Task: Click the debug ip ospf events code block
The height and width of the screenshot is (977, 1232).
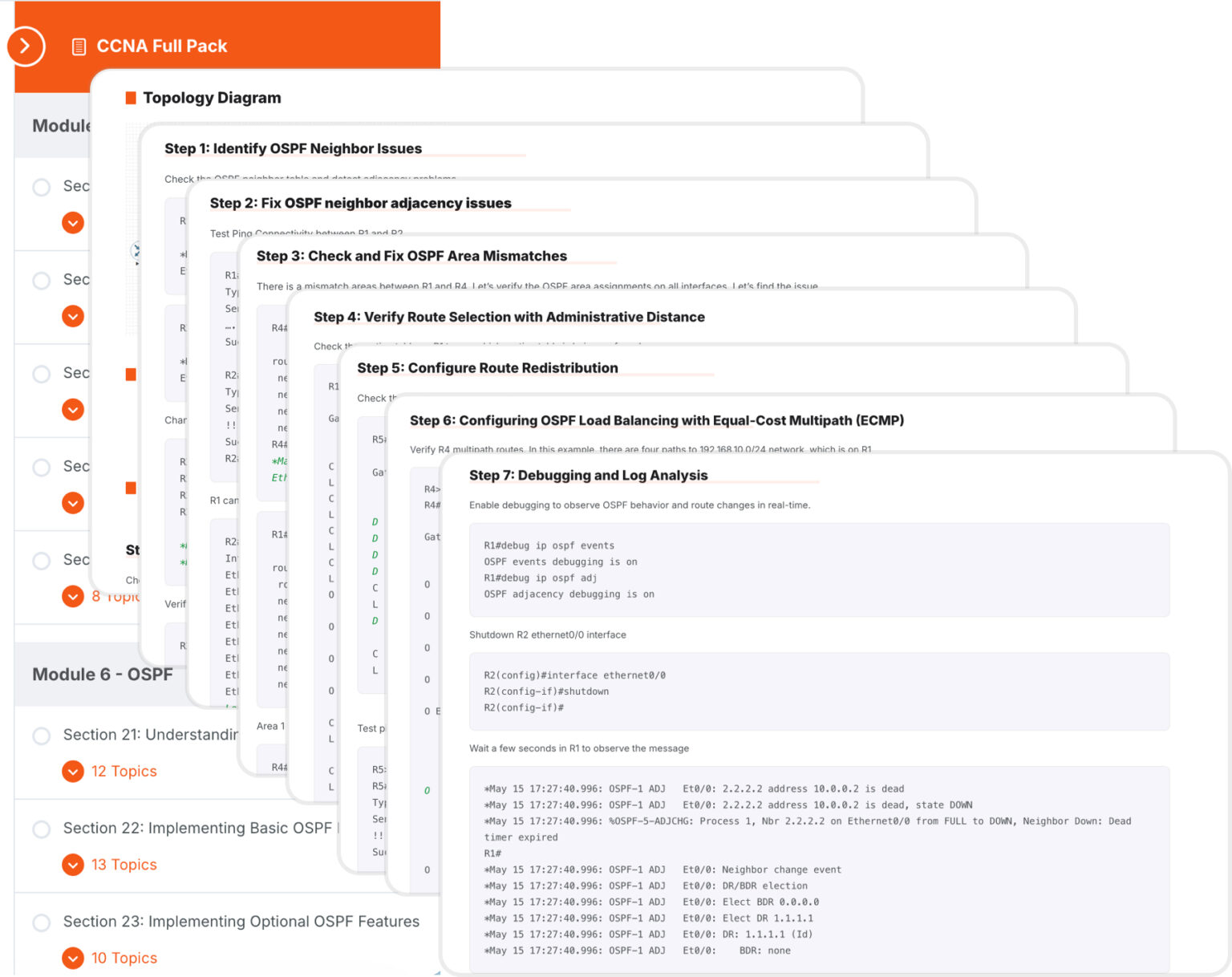Action: [x=818, y=570]
